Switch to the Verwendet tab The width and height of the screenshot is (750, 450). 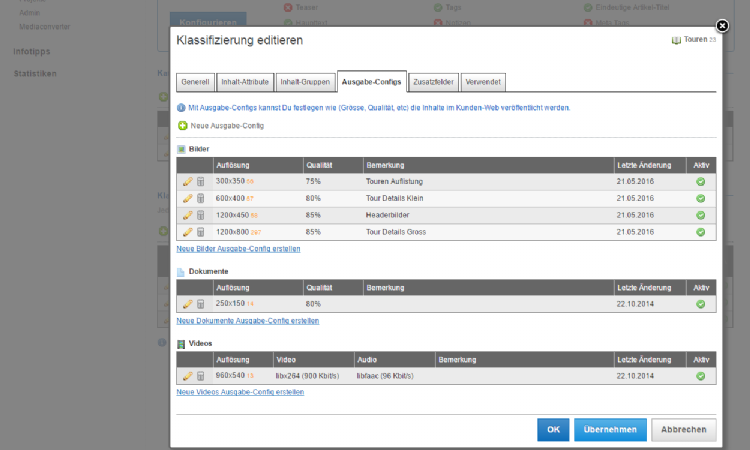point(483,81)
